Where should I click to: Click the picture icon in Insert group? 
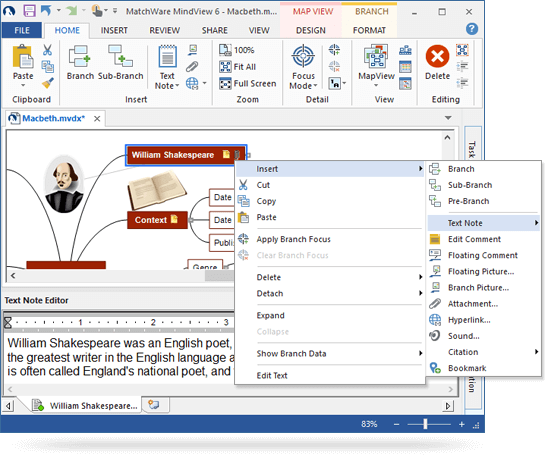193,50
